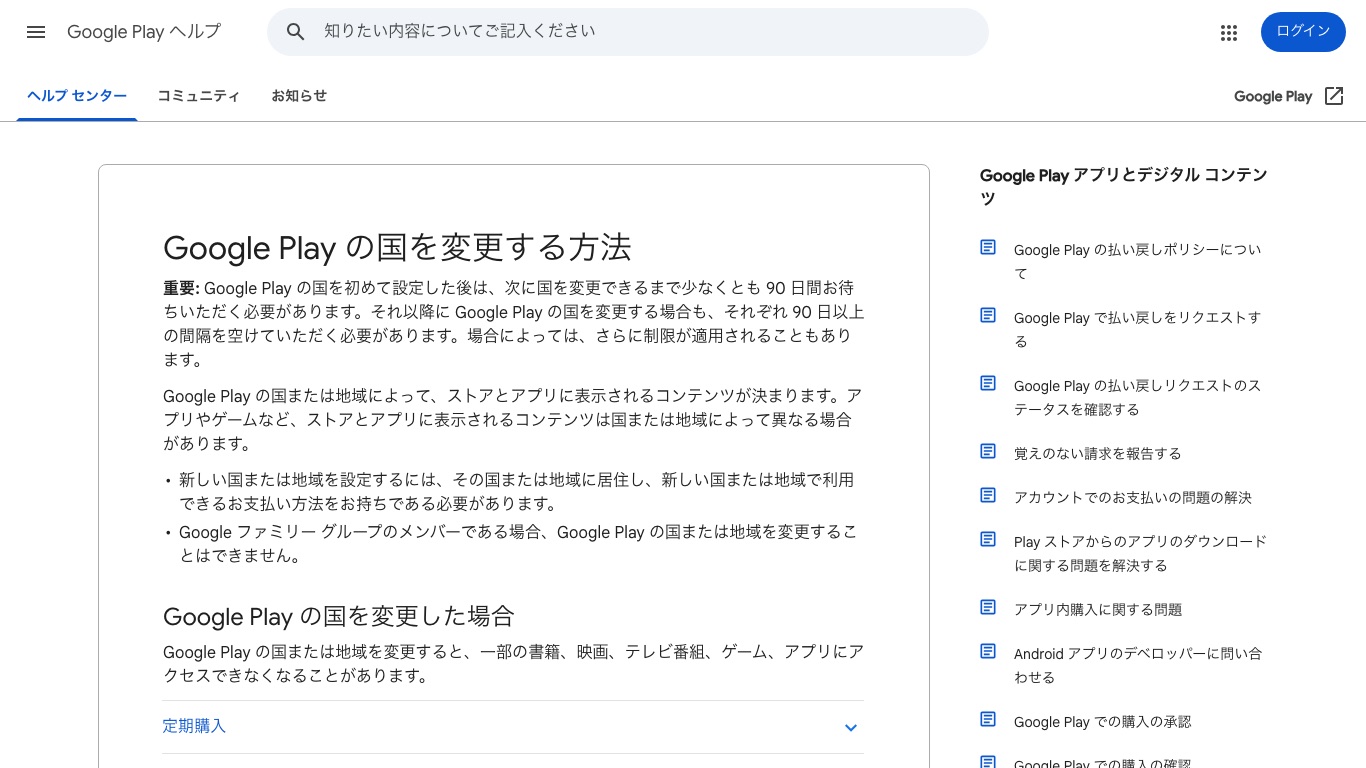Switch to the コミュニティ tab
The height and width of the screenshot is (768, 1366).
click(198, 96)
